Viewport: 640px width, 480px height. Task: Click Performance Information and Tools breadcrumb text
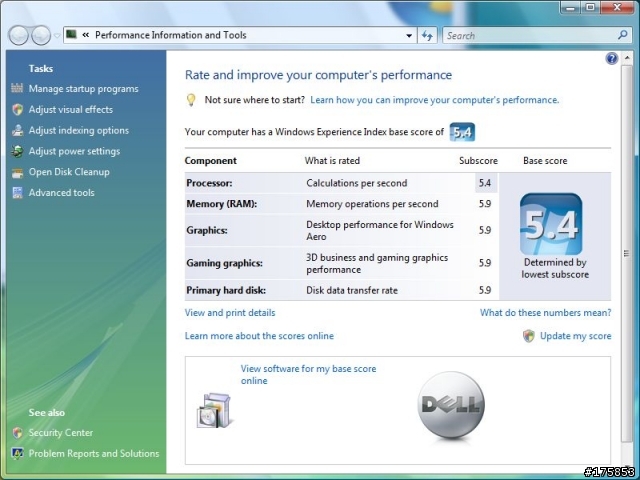tap(171, 35)
